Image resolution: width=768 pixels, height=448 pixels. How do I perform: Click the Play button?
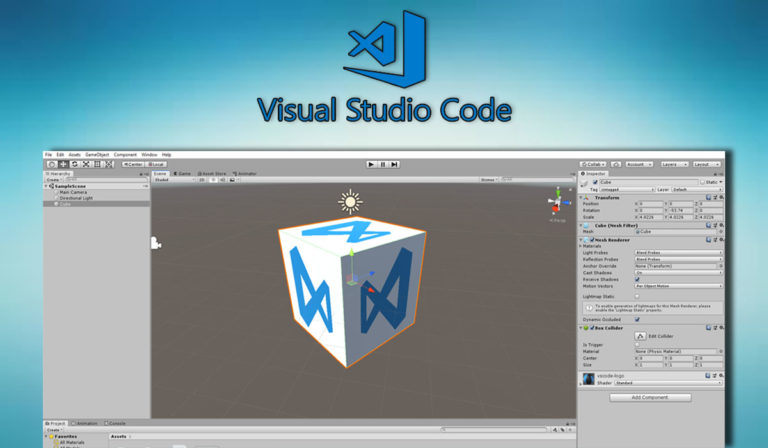point(371,165)
